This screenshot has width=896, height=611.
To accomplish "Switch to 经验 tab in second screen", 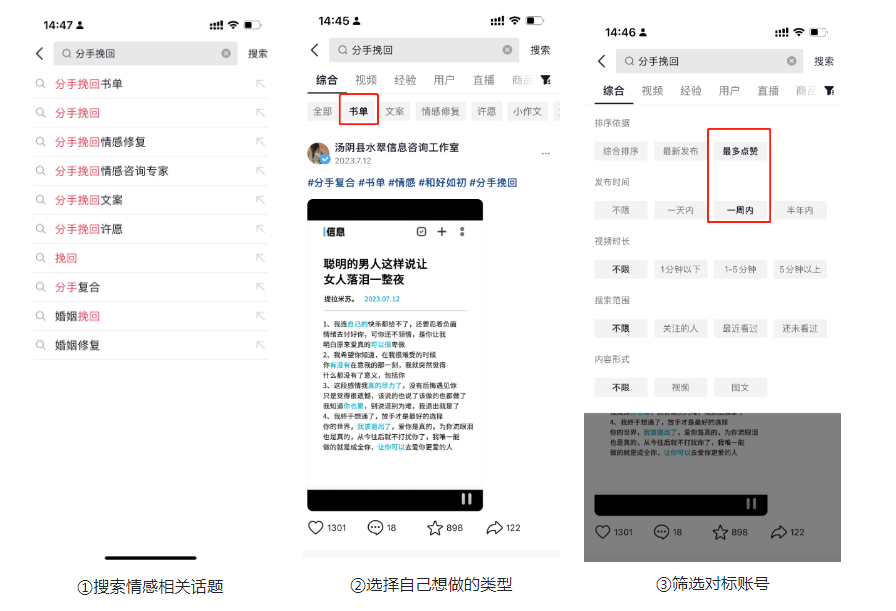I will point(405,80).
